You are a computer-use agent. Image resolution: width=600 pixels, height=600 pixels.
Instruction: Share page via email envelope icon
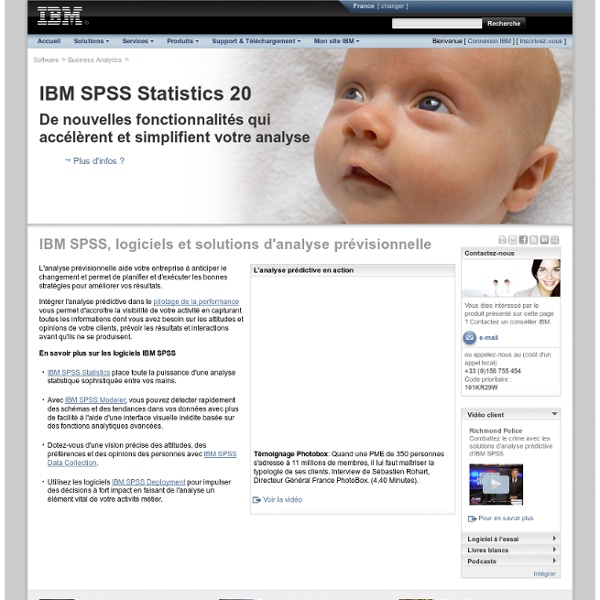[x=513, y=240]
